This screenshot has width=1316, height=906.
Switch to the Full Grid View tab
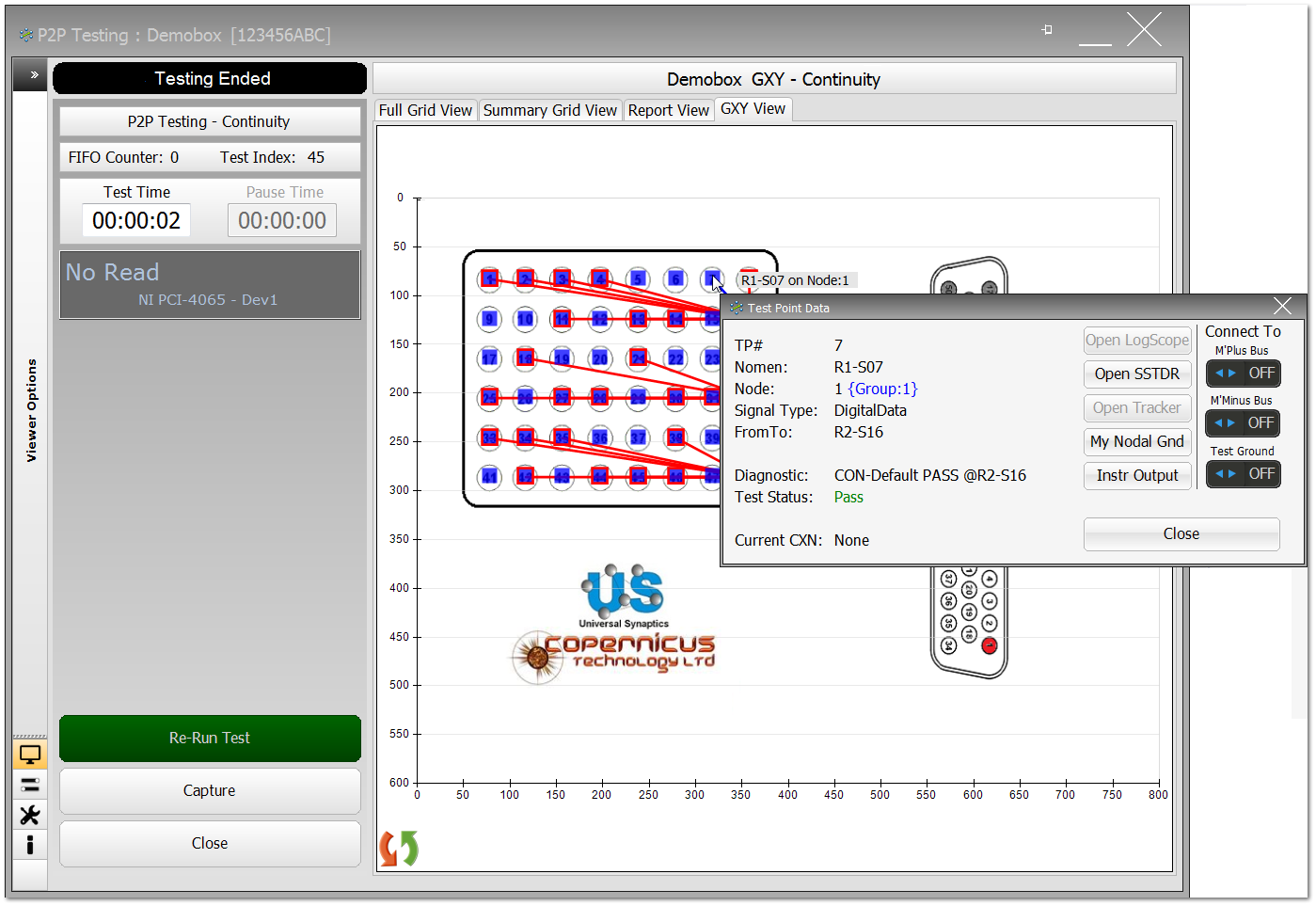click(425, 110)
